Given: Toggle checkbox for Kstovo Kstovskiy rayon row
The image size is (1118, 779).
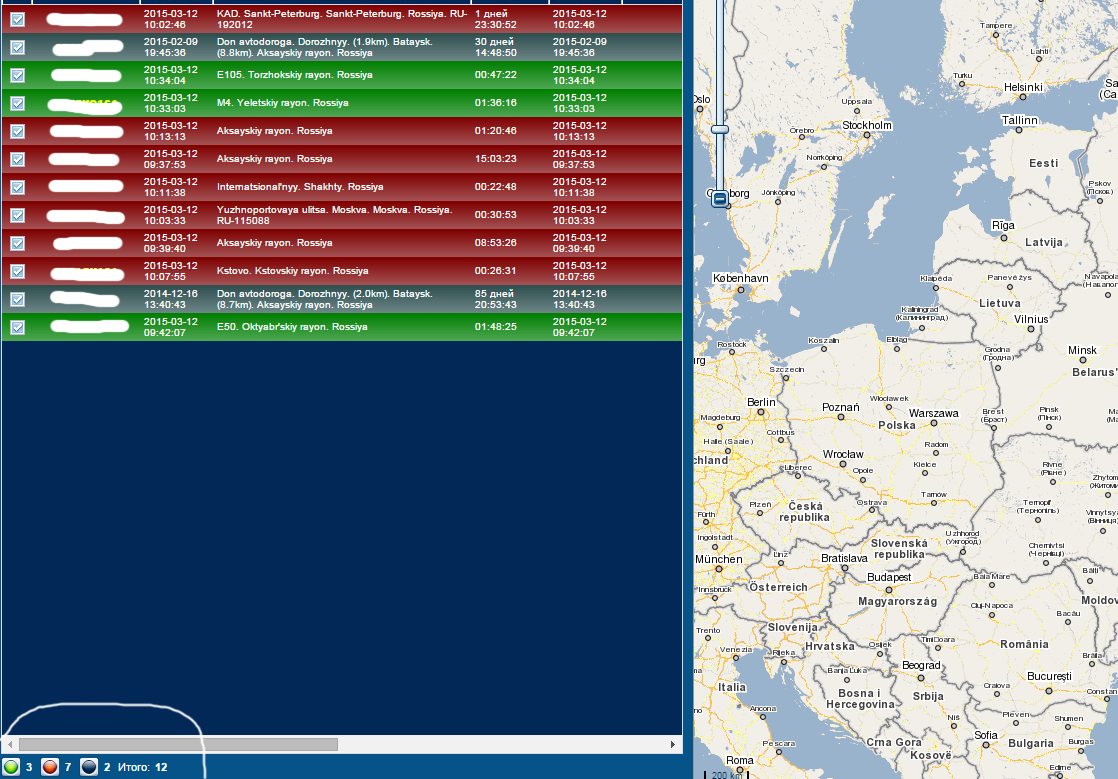Looking at the screenshot, I should pos(17,271).
